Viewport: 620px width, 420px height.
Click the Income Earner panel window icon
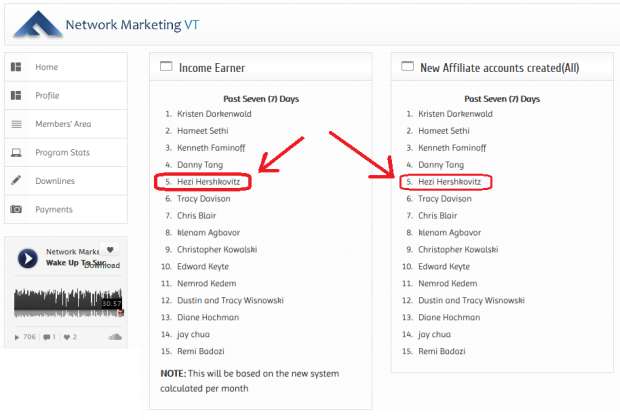(x=166, y=66)
